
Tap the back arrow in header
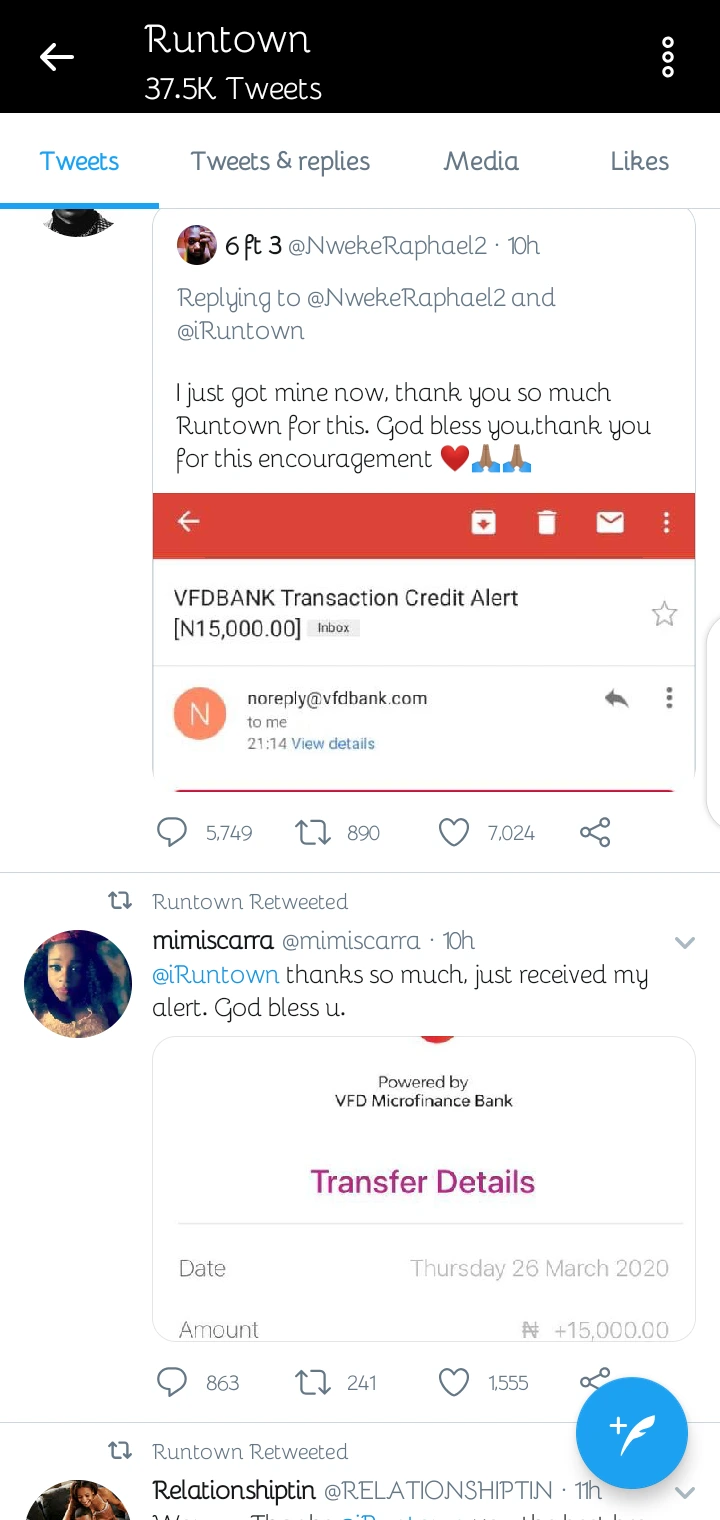(57, 57)
